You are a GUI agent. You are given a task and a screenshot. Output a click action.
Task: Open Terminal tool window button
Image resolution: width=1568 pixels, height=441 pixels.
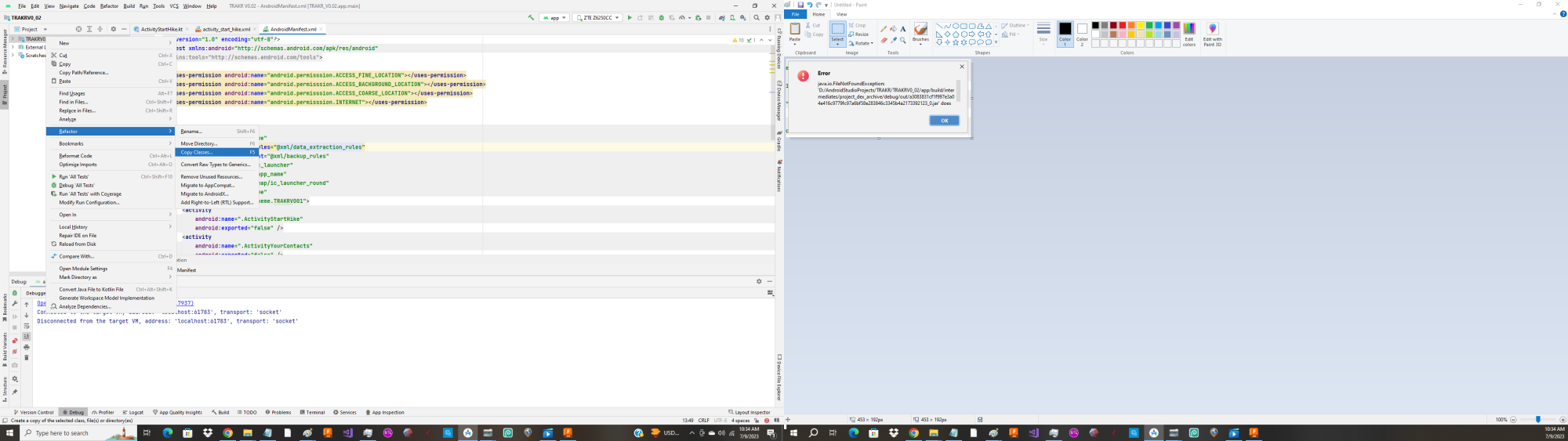pos(312,412)
